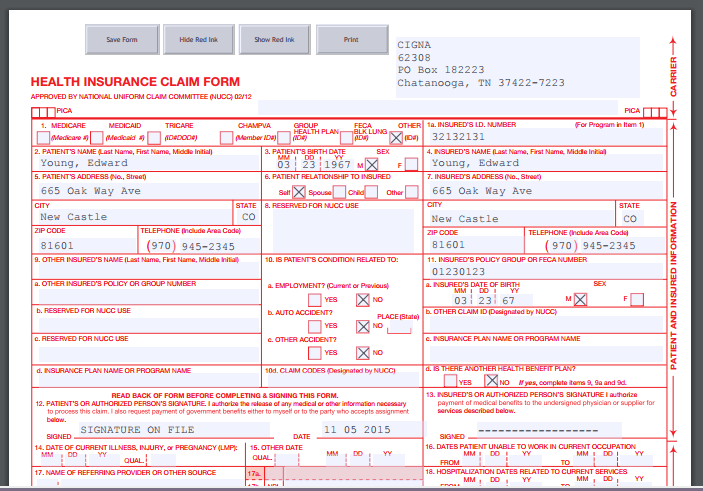The image size is (703, 491).
Task: Click patient's Zip Code field 81601
Action: pyautogui.click(x=85, y=246)
